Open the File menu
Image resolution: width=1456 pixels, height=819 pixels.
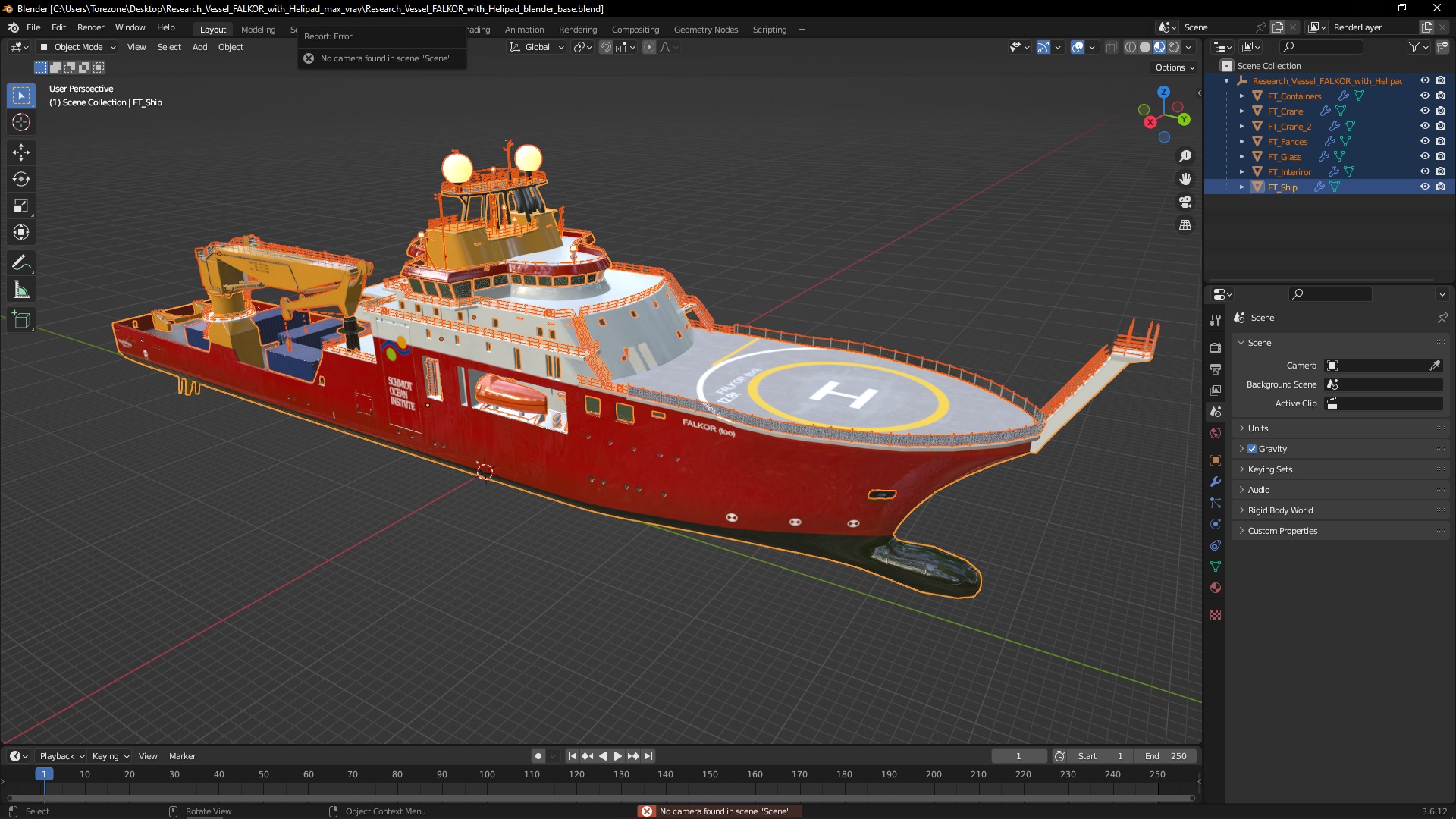pos(33,27)
